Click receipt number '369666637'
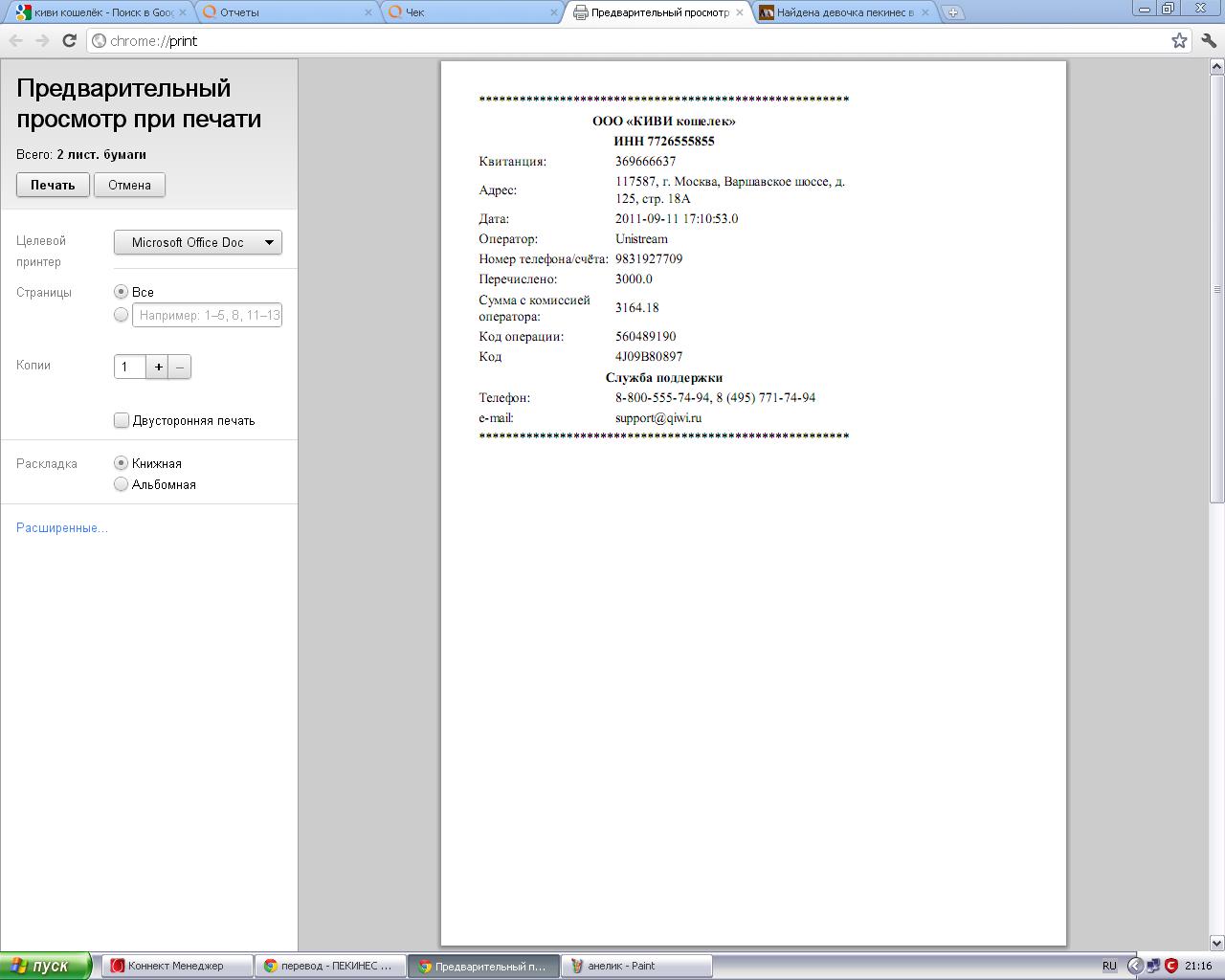 (x=645, y=161)
